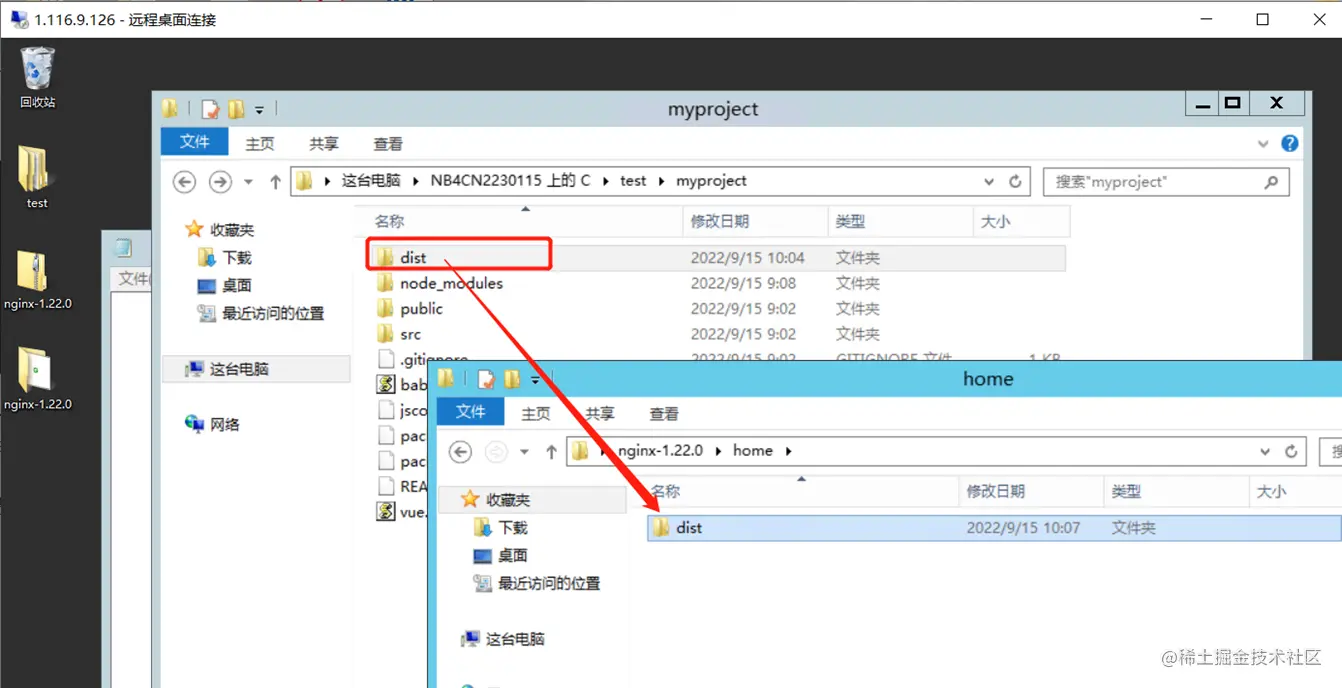Go back in myproject window

coord(184,182)
